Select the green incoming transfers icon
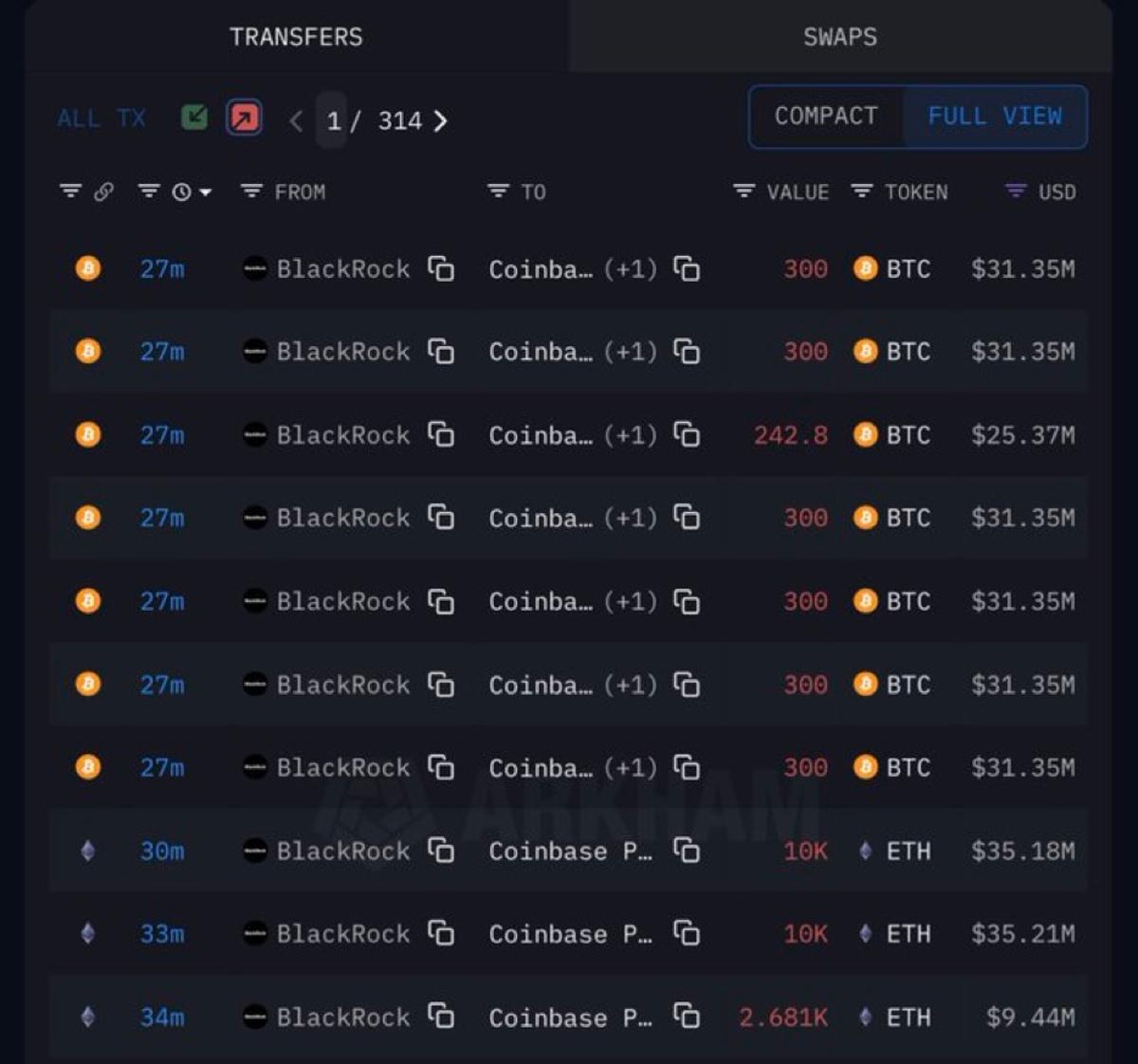Viewport: 1138px width, 1064px height. click(193, 118)
